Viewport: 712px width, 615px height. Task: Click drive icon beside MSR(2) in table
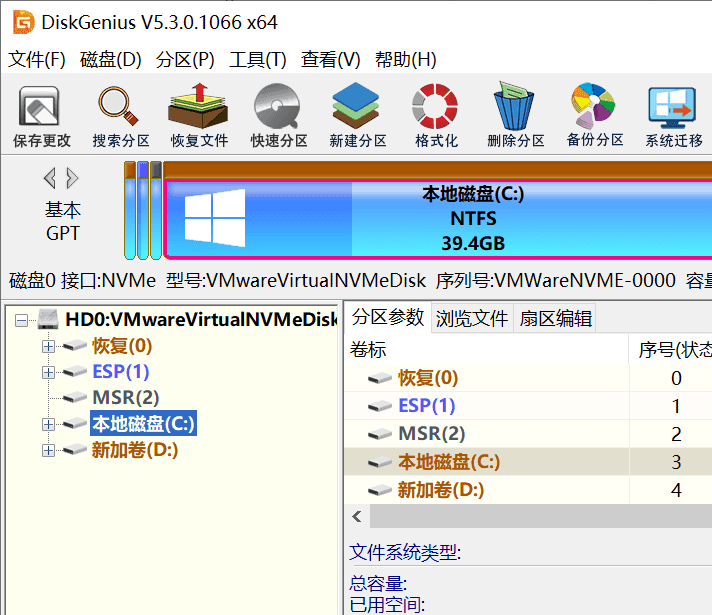(x=380, y=434)
